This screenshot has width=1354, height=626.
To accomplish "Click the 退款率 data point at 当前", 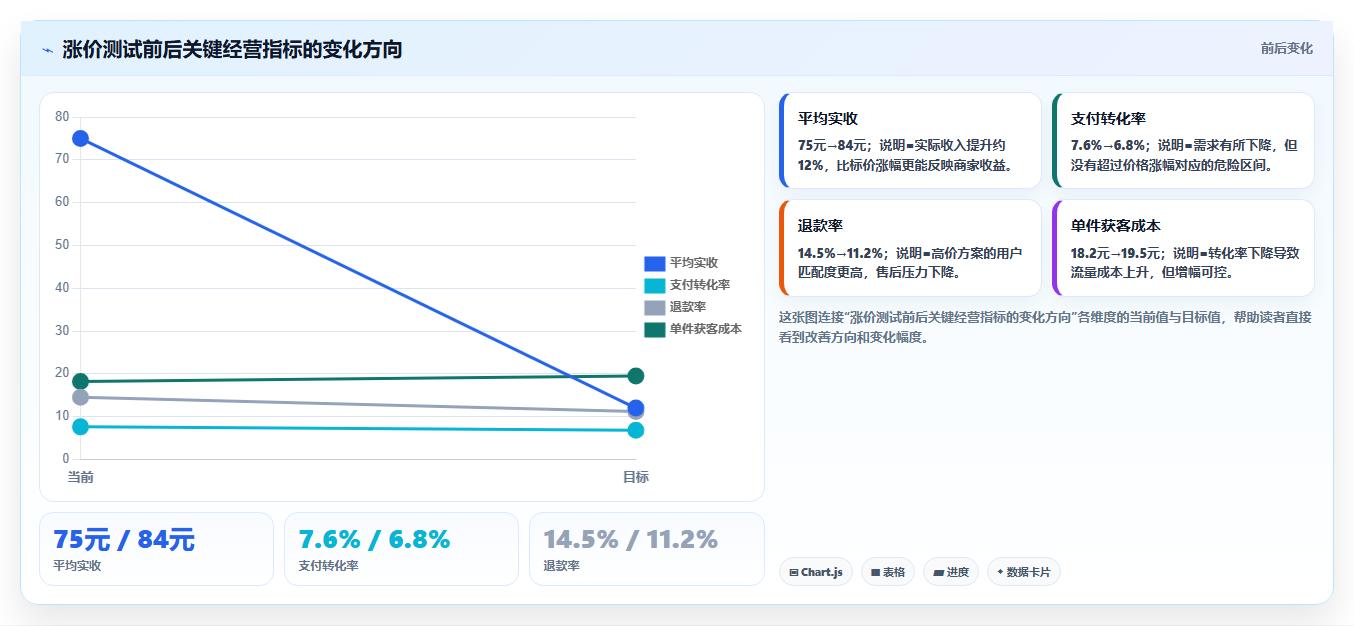I will (80, 397).
